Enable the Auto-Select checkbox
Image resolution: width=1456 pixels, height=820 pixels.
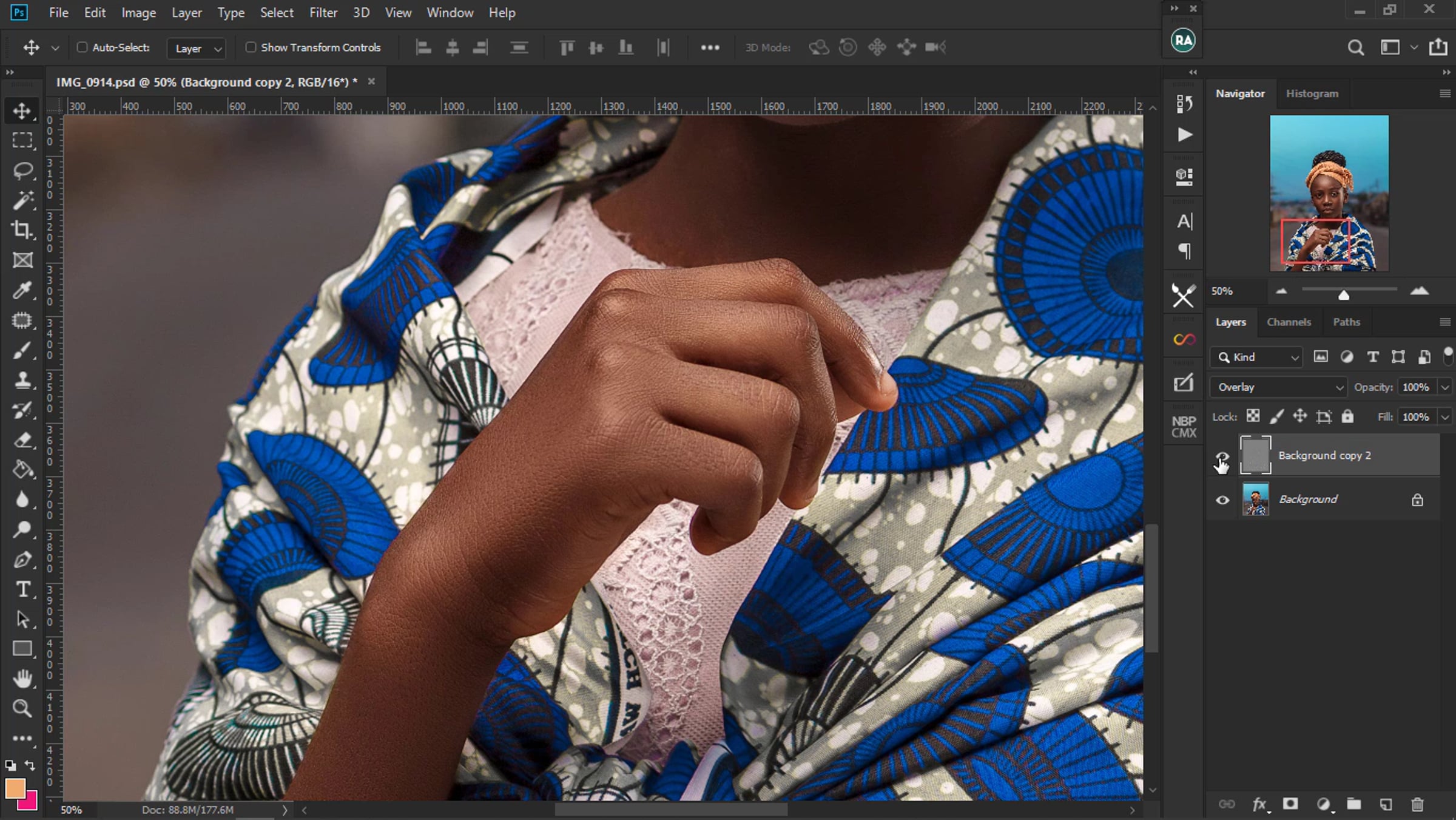83,47
